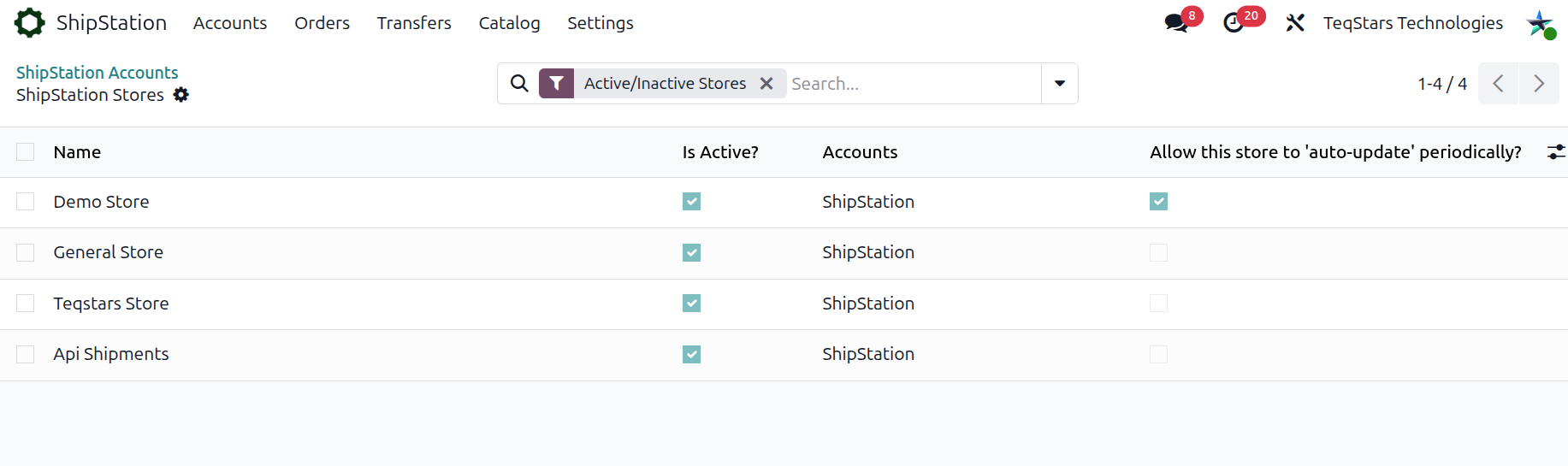Open the activities clock icon
The width and height of the screenshot is (1568, 466).
(1234, 23)
